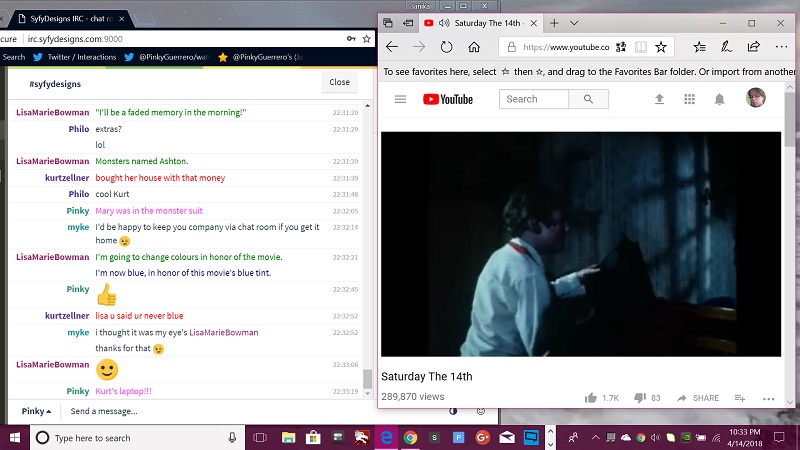Click Cortana microphone icon
The height and width of the screenshot is (450, 800).
pyautogui.click(x=232, y=438)
